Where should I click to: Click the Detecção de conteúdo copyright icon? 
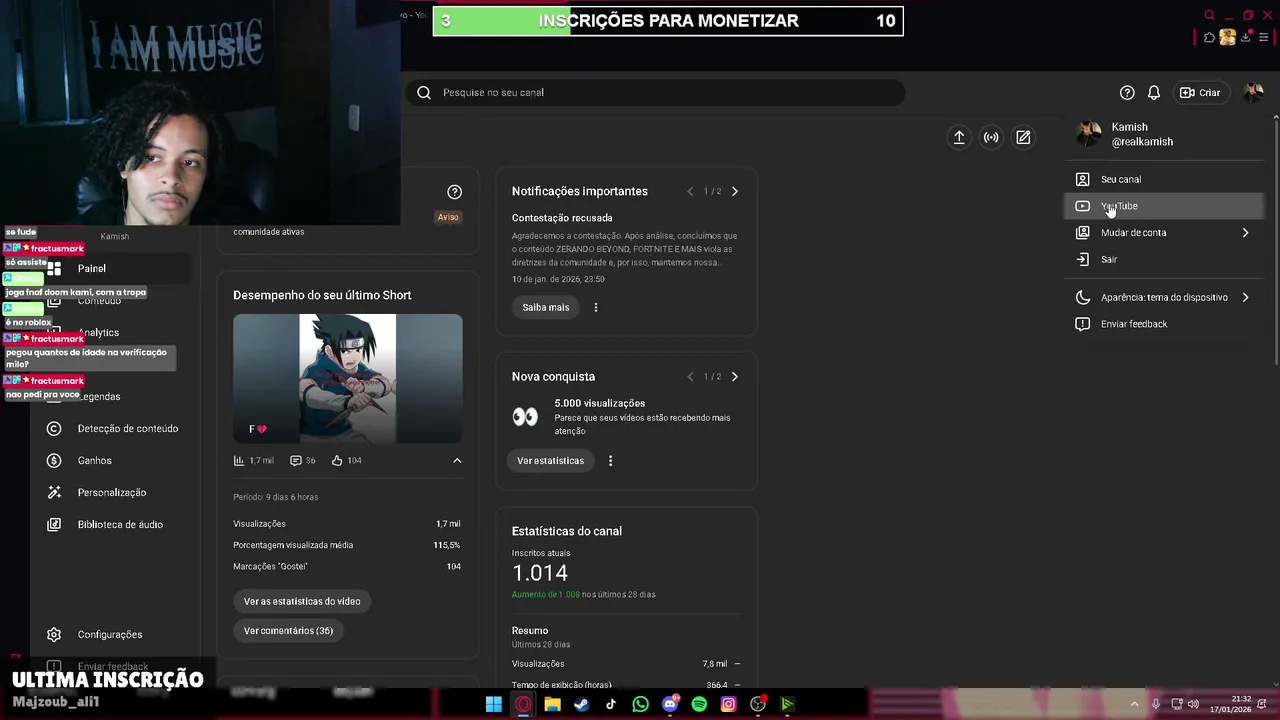coord(54,429)
